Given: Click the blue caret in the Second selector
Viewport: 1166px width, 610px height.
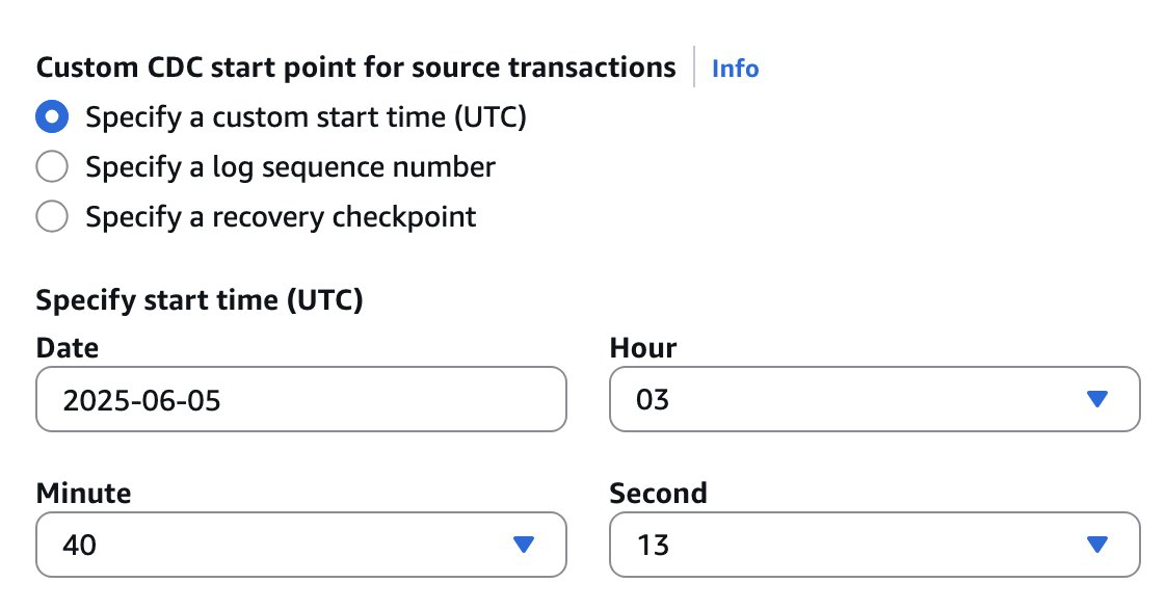Looking at the screenshot, I should [1097, 545].
